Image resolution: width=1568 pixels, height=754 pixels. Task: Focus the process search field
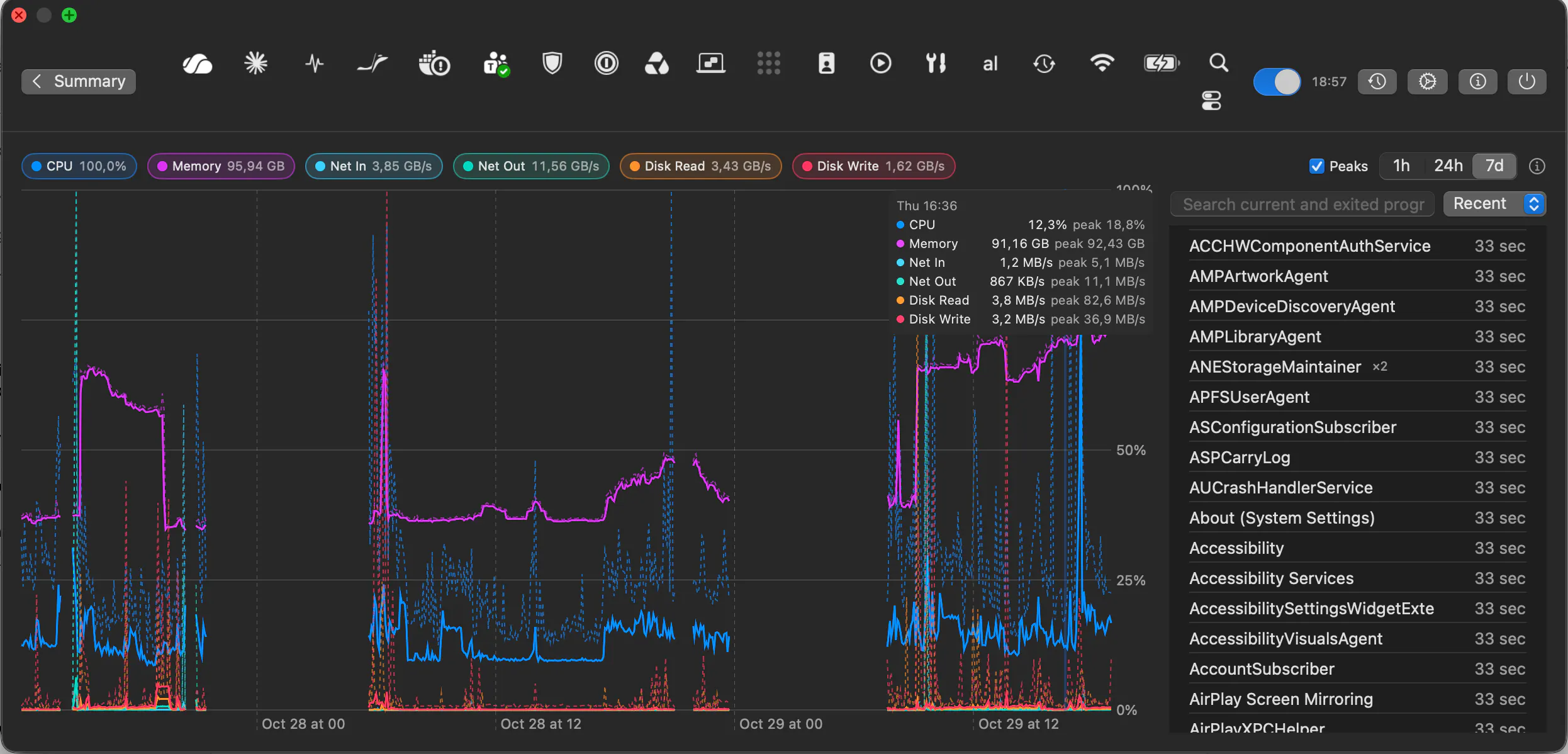(x=1302, y=204)
